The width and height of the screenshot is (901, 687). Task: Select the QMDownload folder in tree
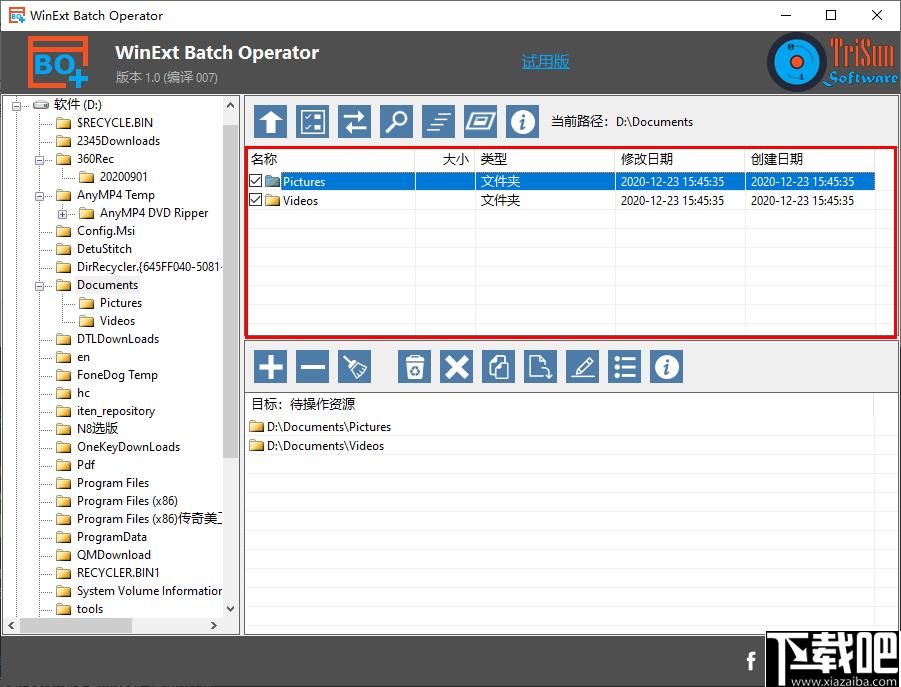tap(114, 555)
